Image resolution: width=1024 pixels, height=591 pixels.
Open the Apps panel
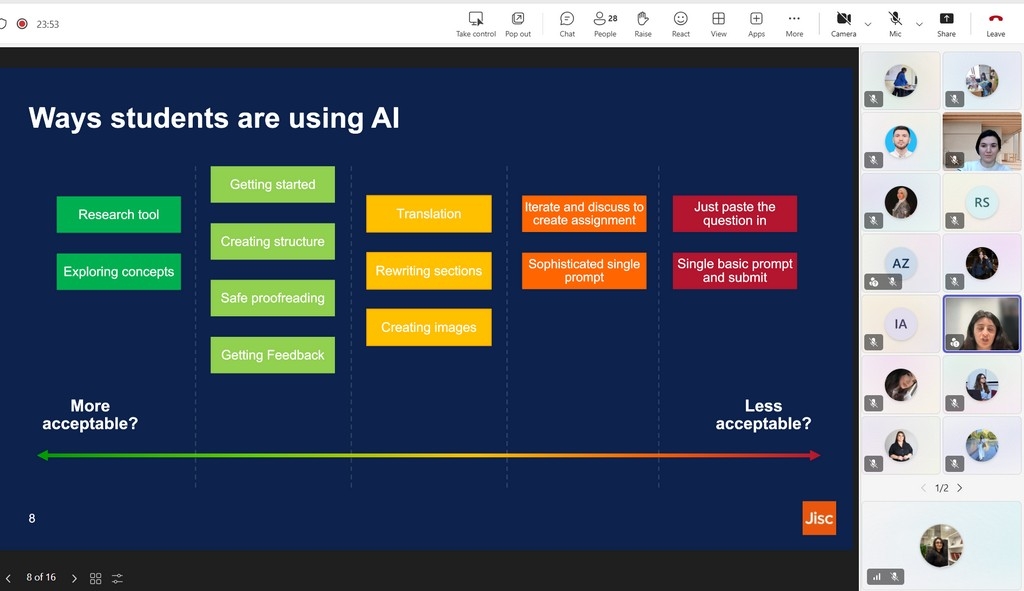point(756,23)
